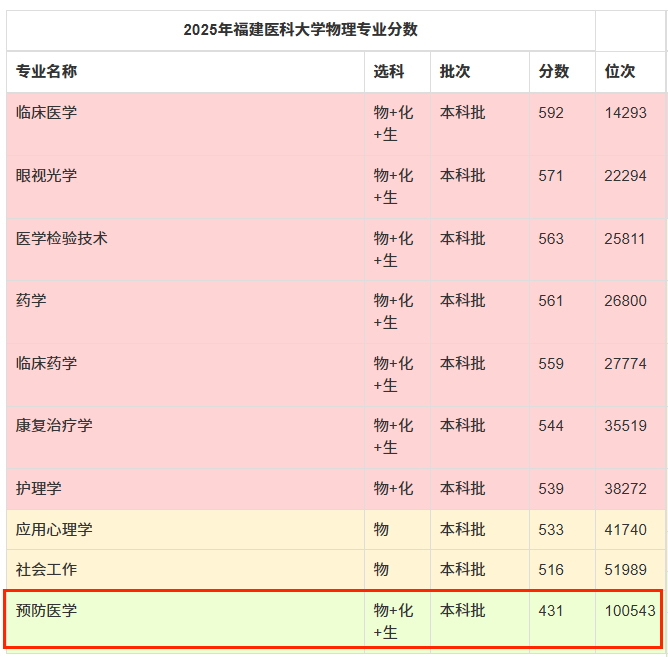The height and width of the screenshot is (657, 668).
Task: Click rank value 22294
Action: coord(625,176)
